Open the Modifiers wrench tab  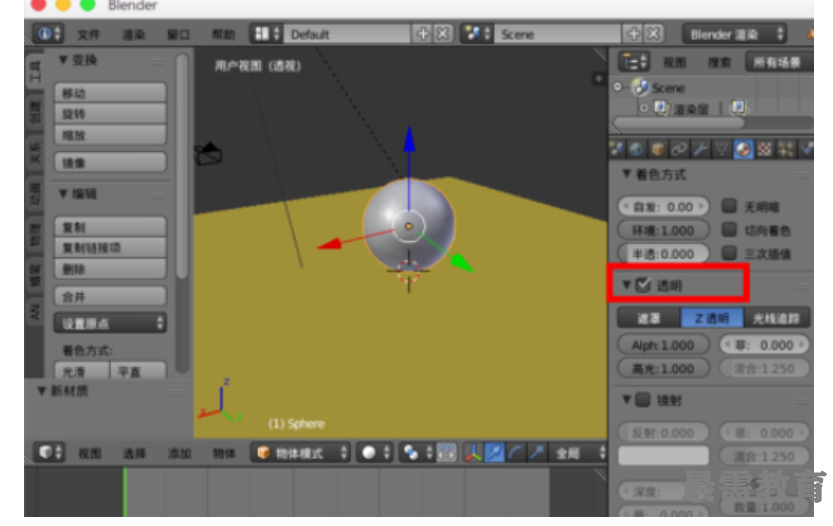(700, 149)
